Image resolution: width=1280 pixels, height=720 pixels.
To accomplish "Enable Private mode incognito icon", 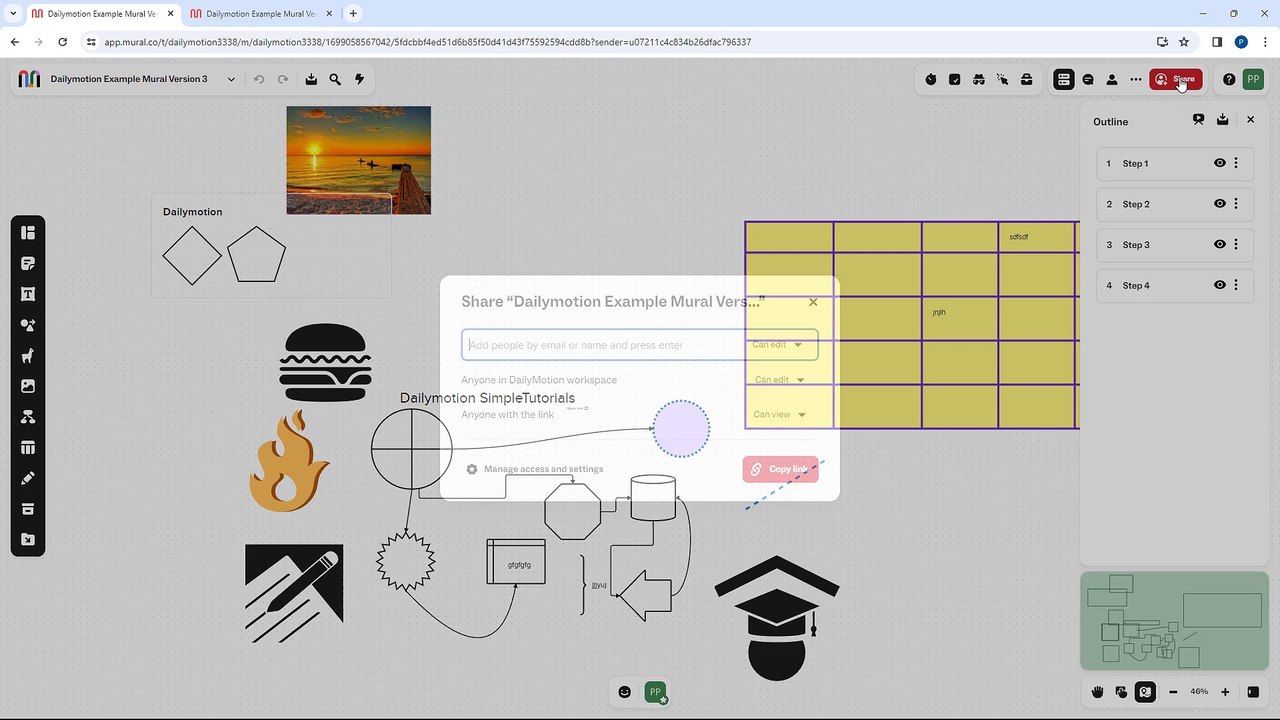I will tap(979, 79).
